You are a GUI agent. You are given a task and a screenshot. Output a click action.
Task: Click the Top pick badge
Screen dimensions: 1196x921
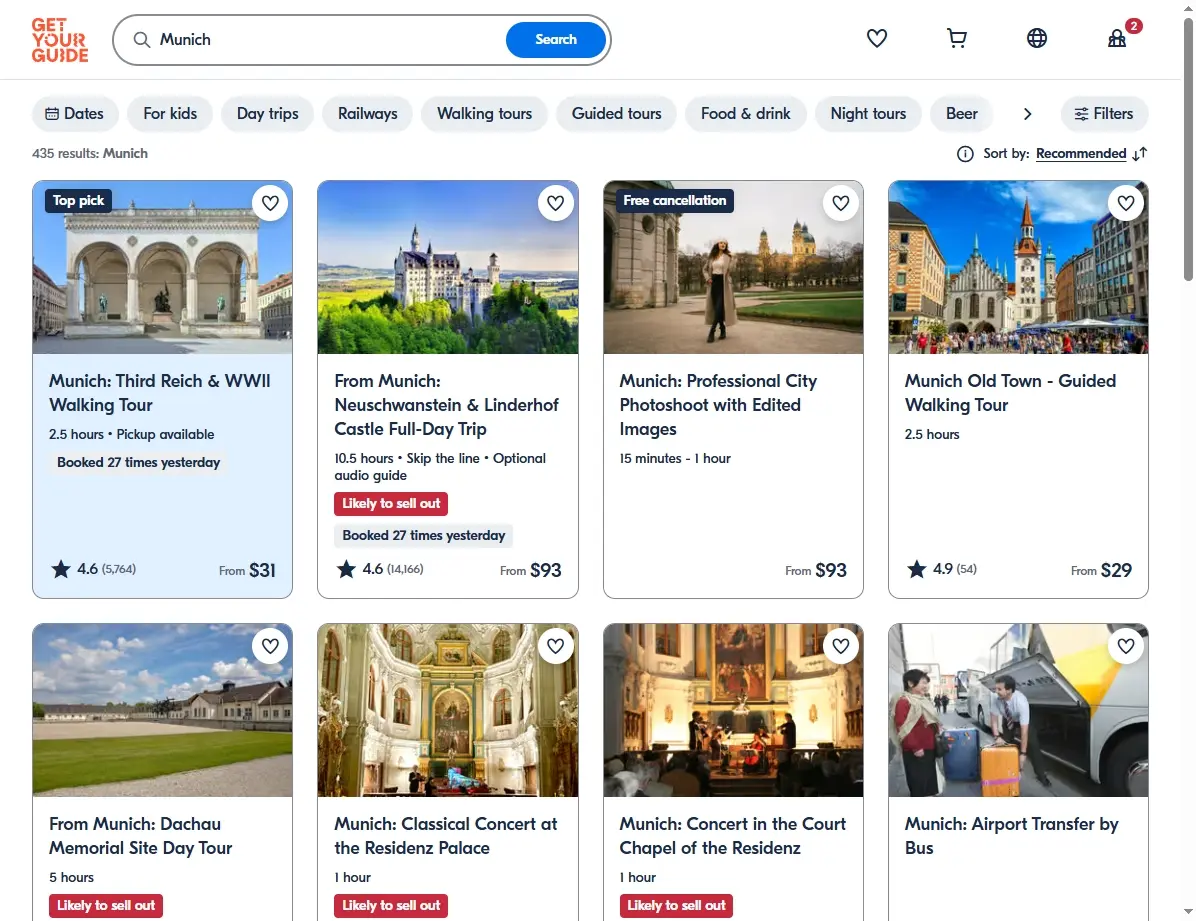tap(78, 201)
